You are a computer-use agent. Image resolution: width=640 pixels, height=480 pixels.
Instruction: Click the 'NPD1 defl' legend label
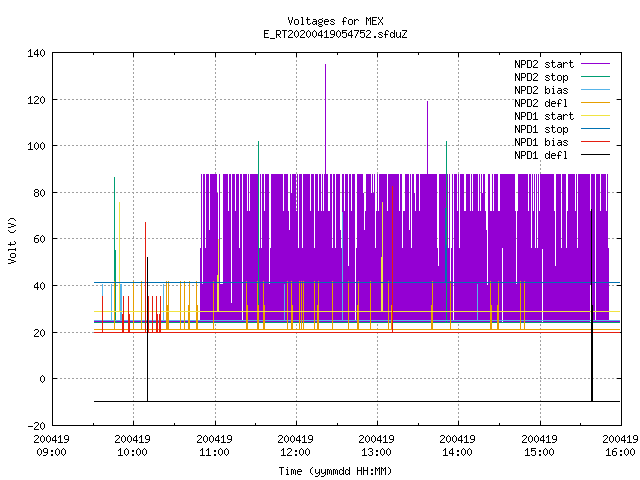pyautogui.click(x=541, y=155)
